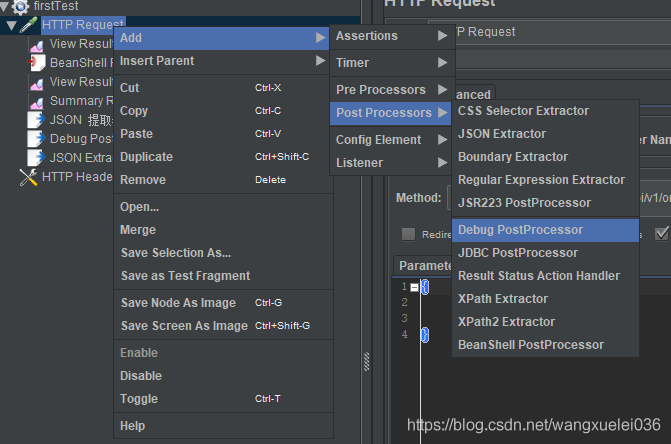Click the Debug Post element tree icon
The width and height of the screenshot is (671, 444).
pyautogui.click(x=37, y=139)
